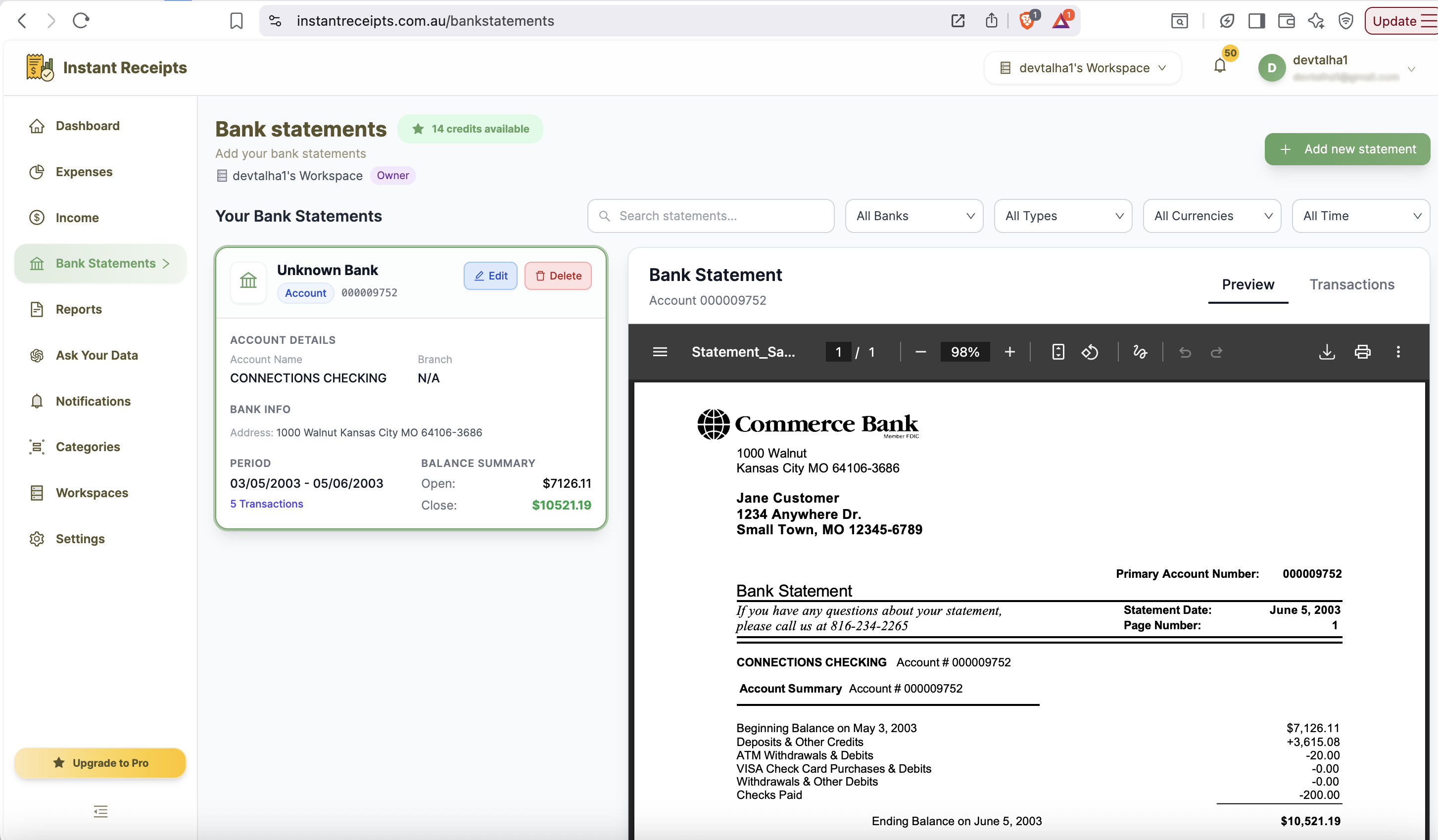Viewport: 1438px width, 840px height.
Task: Click the 14 credits available badge
Action: (470, 129)
